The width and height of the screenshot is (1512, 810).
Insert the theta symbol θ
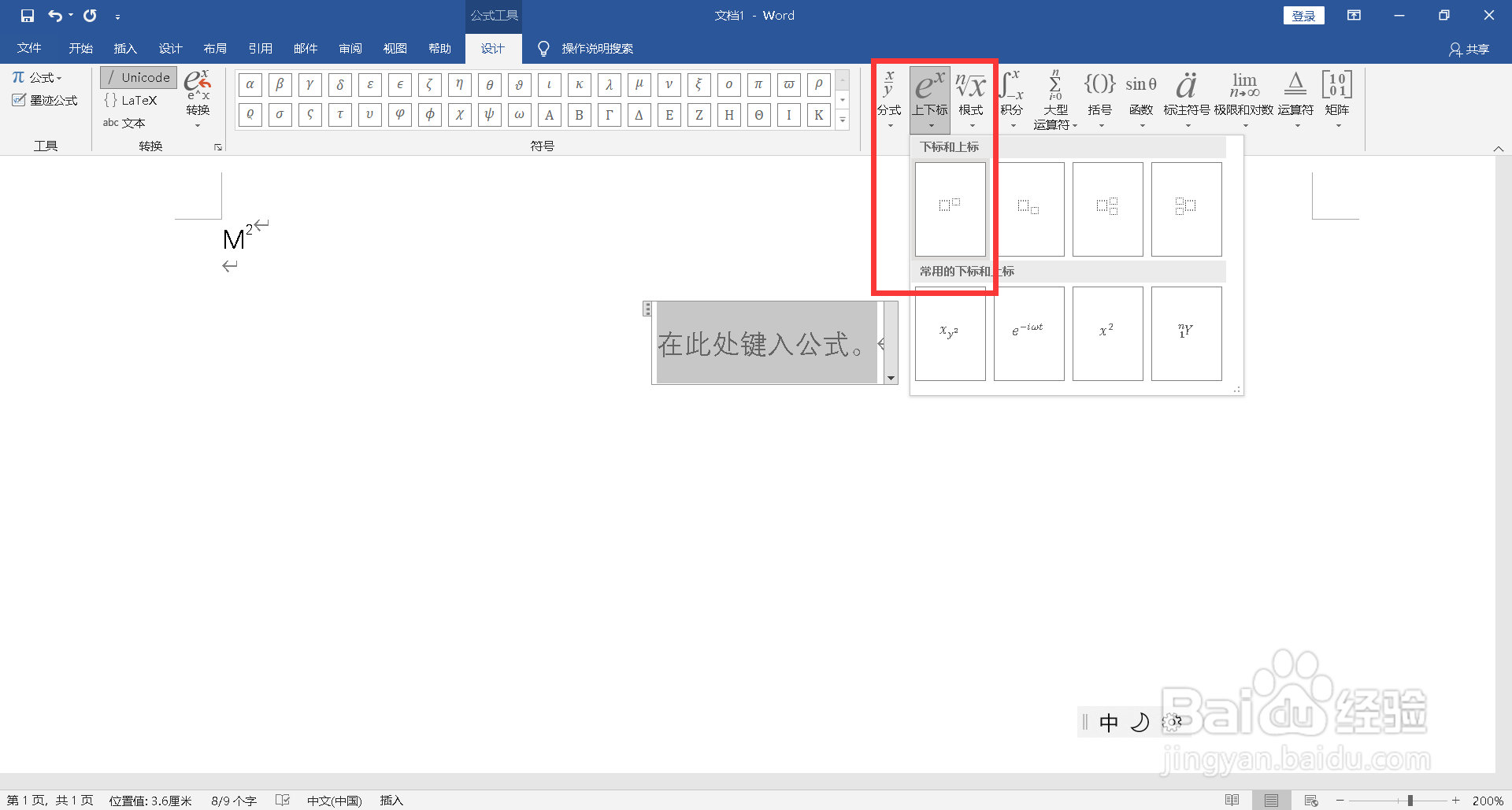489,84
